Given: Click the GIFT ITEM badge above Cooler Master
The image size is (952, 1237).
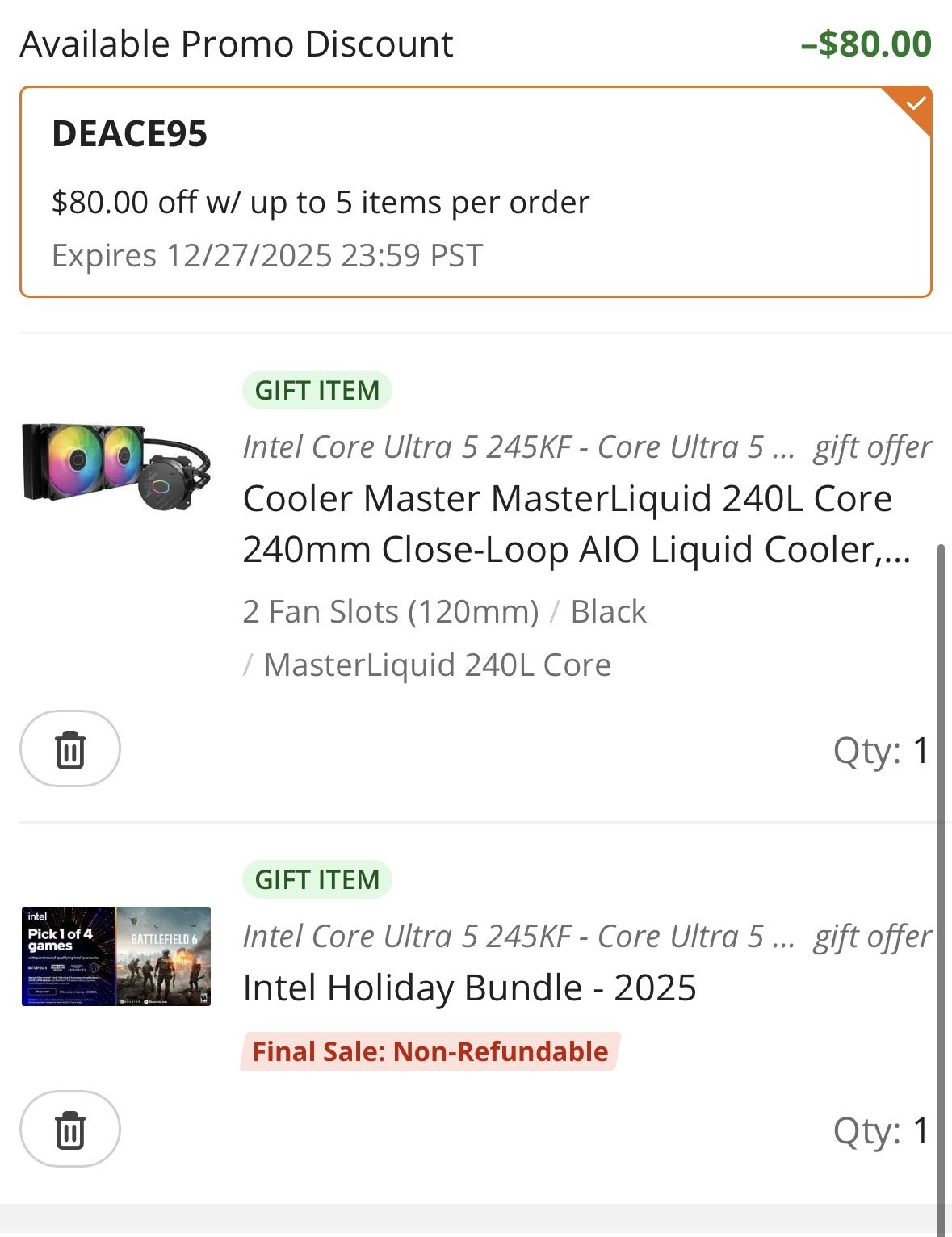Looking at the screenshot, I should (317, 391).
